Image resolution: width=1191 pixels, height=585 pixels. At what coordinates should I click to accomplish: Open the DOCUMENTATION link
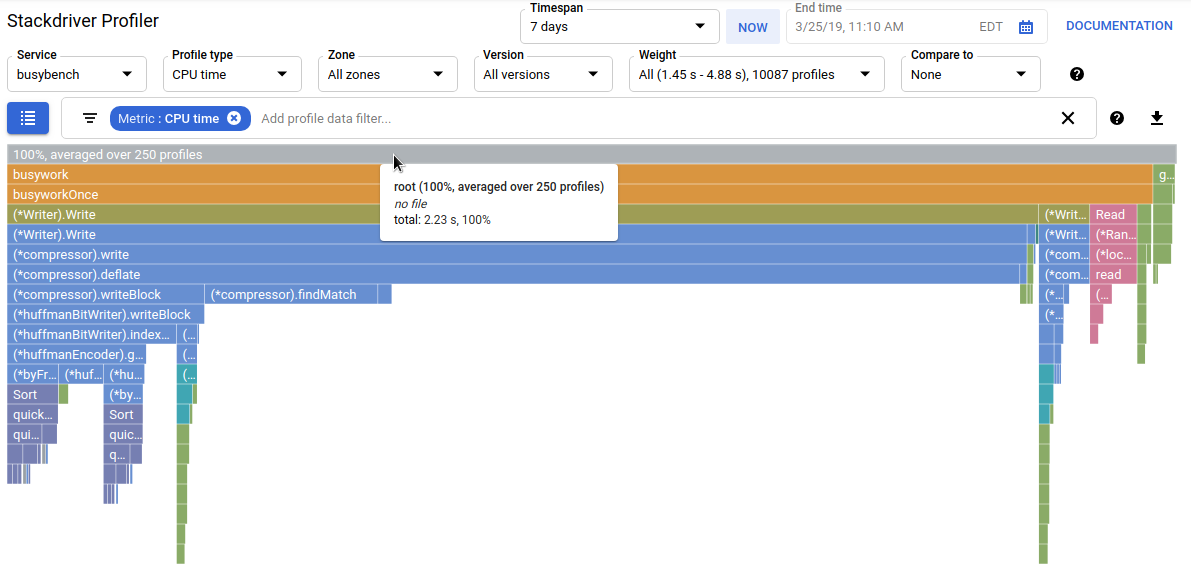[1119, 26]
